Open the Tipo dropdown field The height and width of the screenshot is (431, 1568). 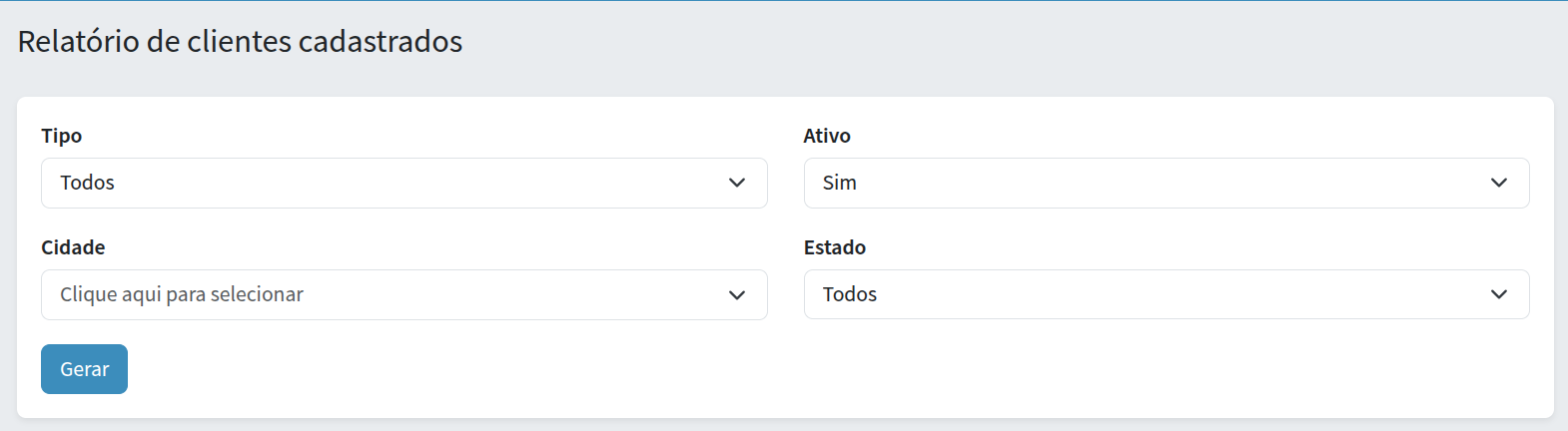[403, 183]
